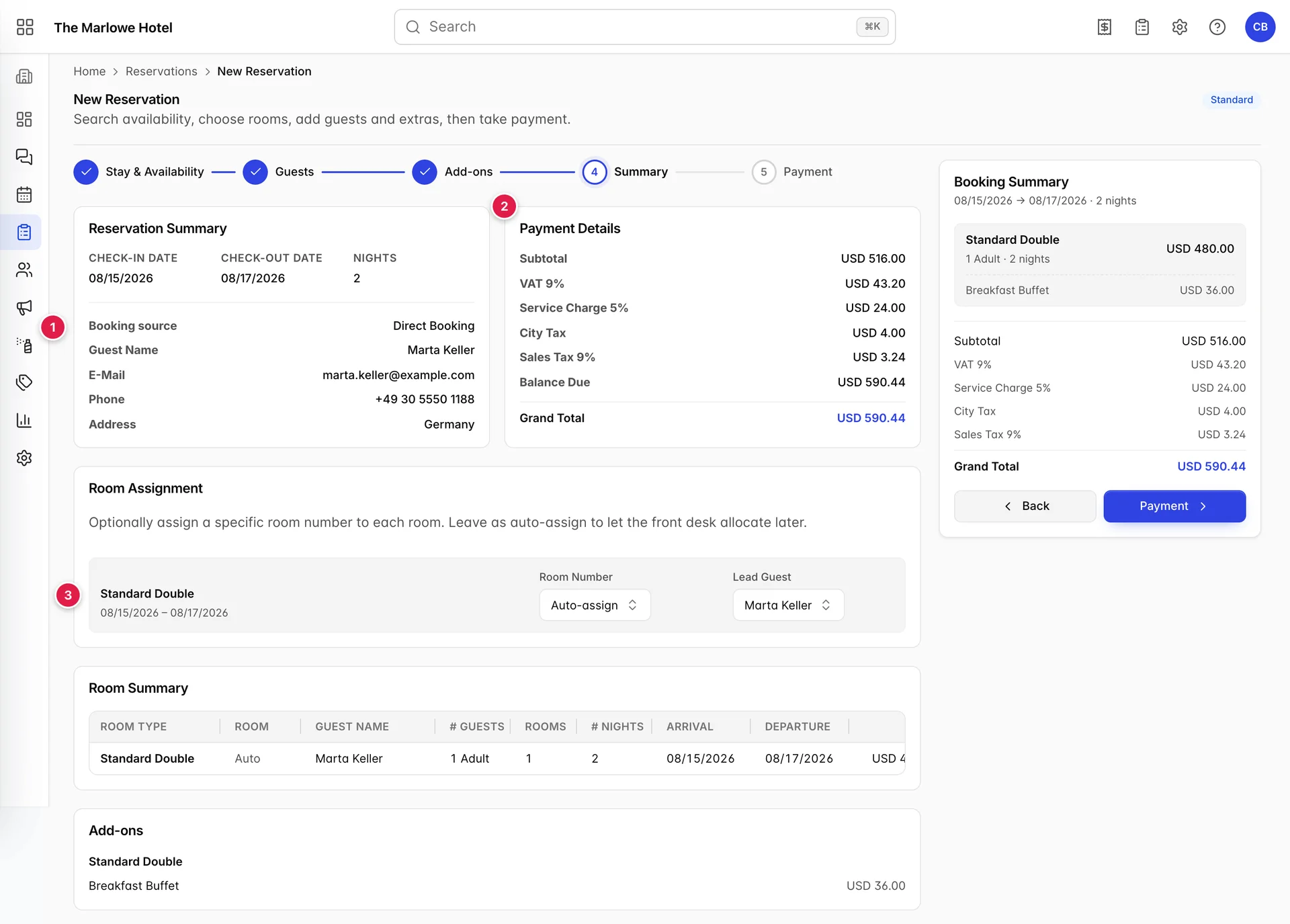Click the ROOM TYPE column header
This screenshot has width=1290, height=924.
point(133,726)
